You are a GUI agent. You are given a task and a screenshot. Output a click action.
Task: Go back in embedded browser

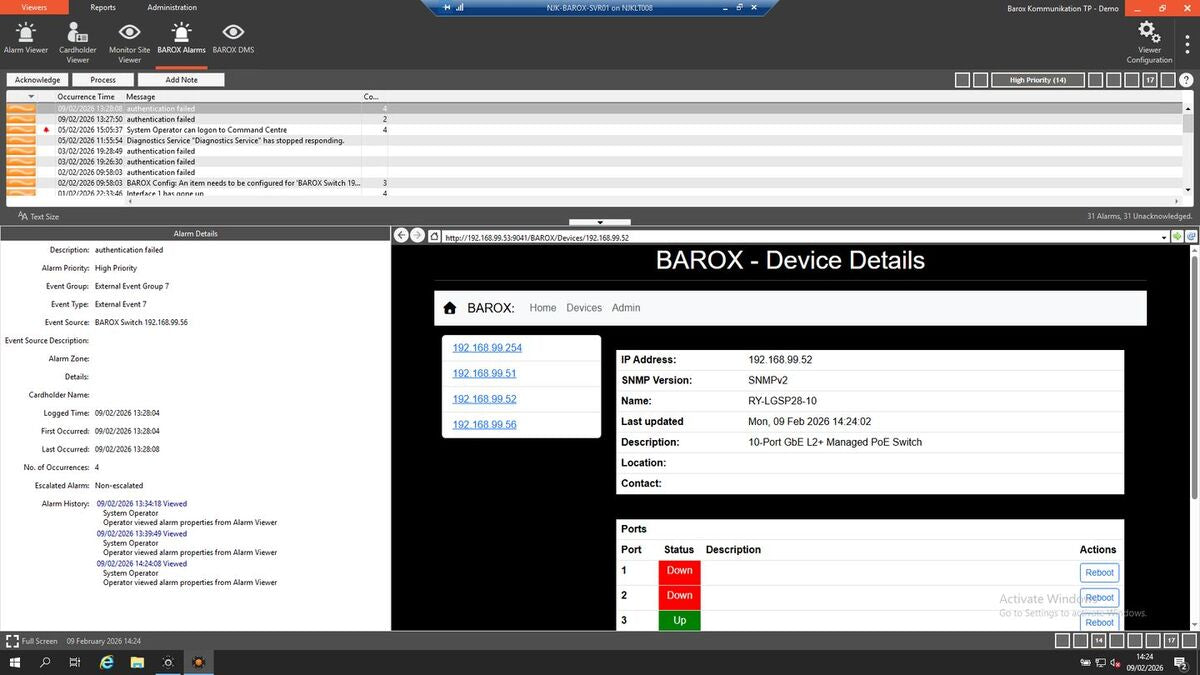coord(401,236)
